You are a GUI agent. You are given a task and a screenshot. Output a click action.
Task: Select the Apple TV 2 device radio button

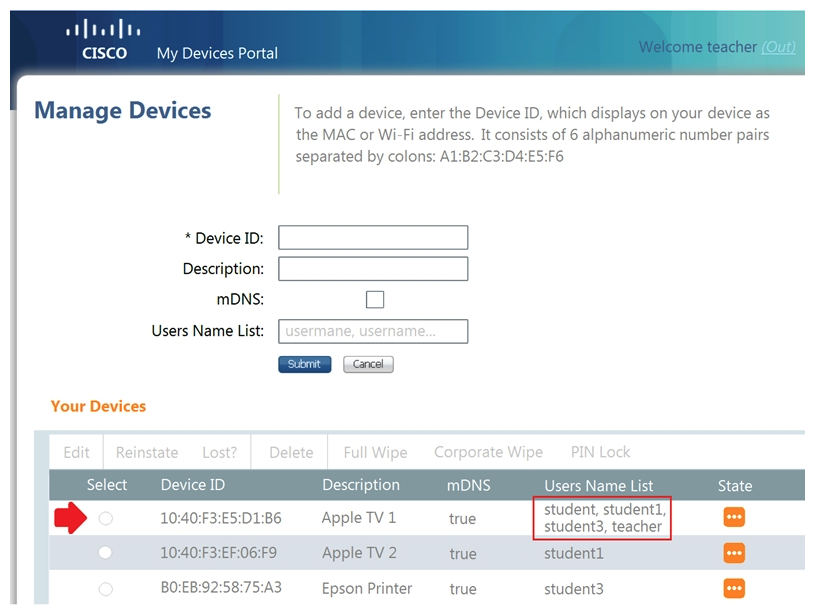pos(105,552)
